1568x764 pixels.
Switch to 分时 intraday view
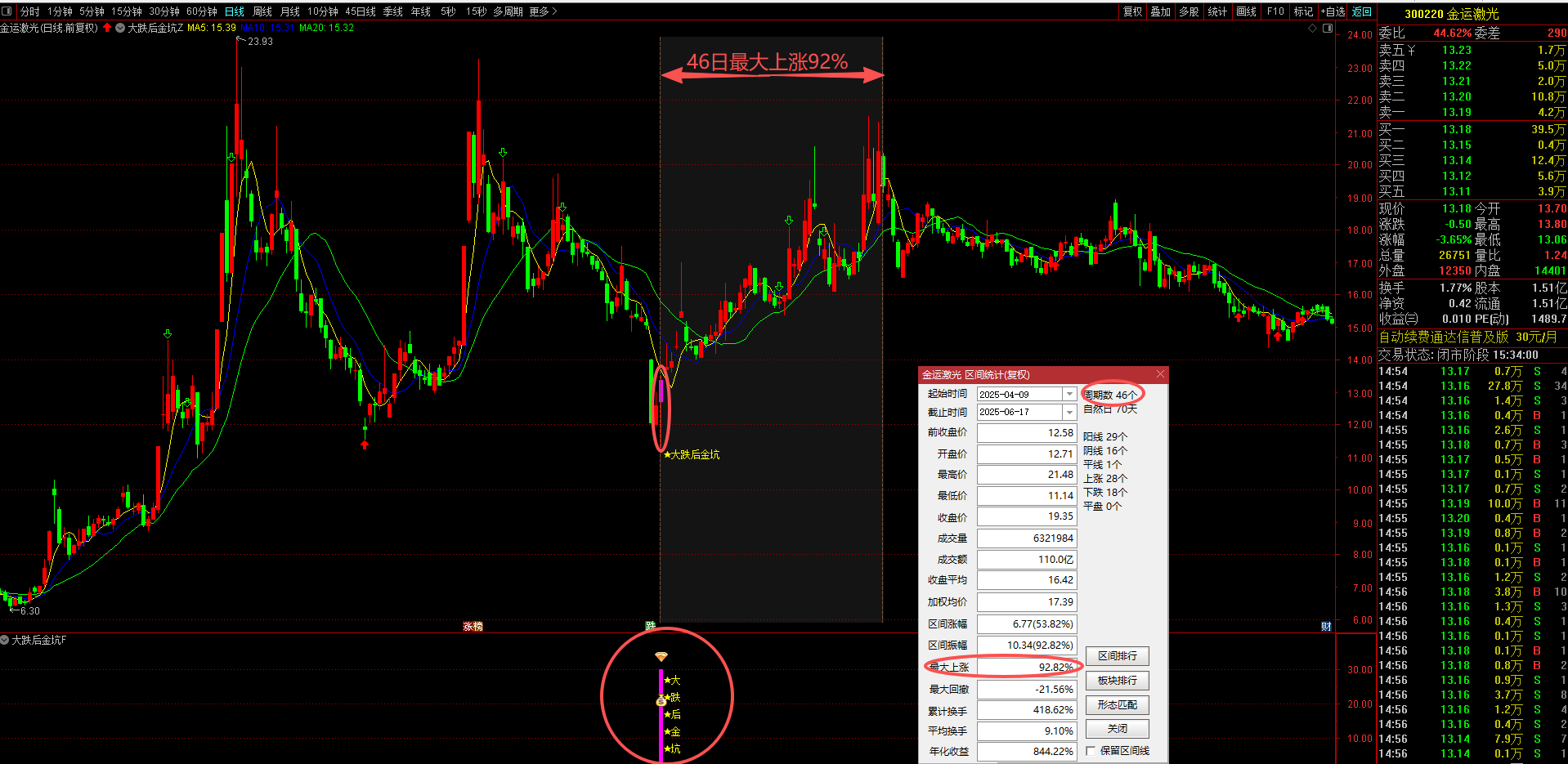pos(29,11)
